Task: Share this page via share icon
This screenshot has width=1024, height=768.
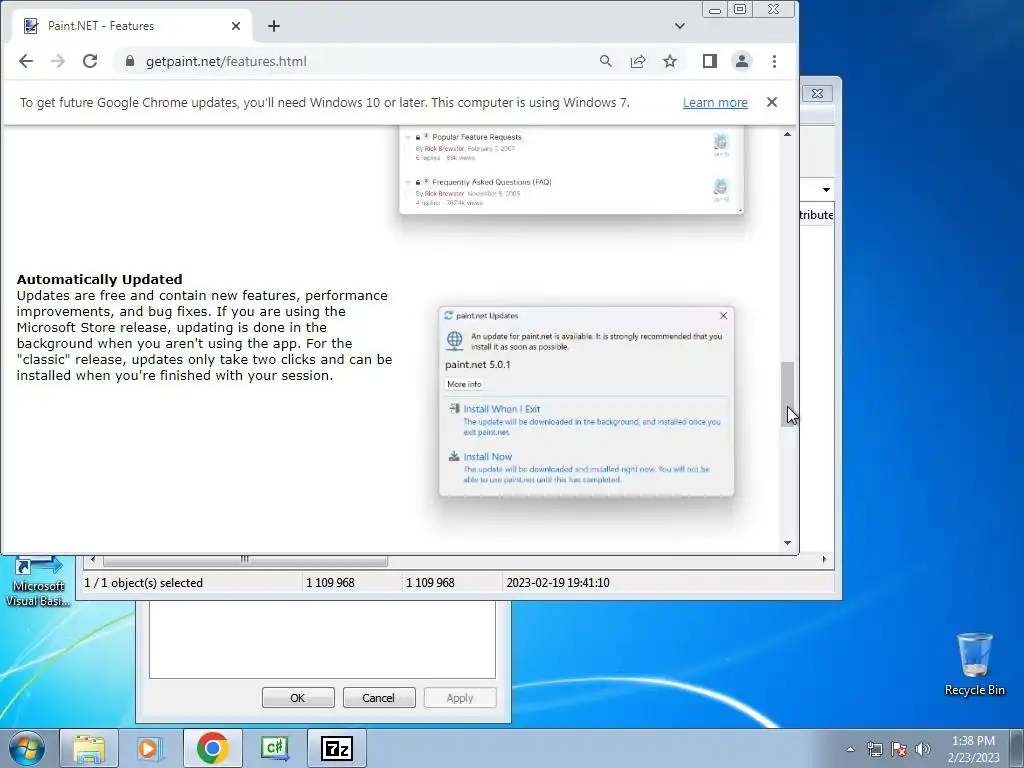Action: point(638,61)
